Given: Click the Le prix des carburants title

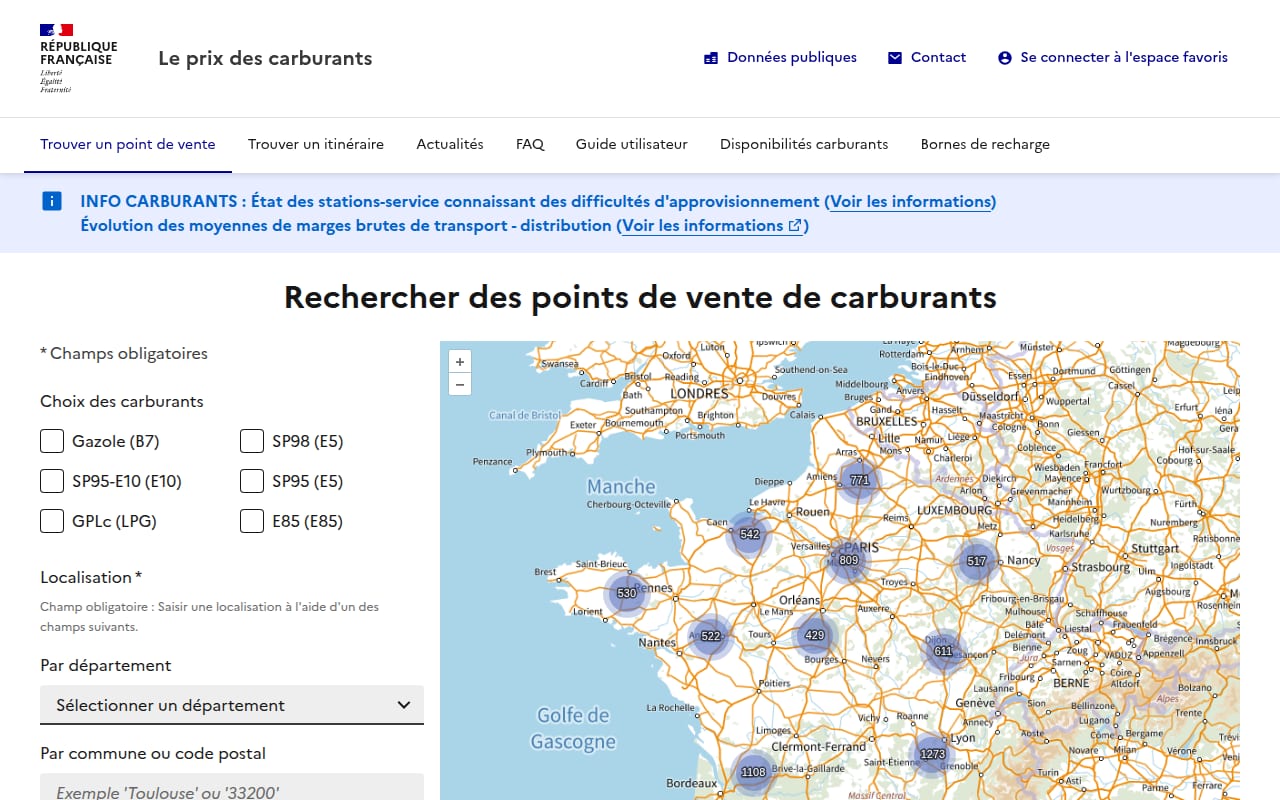Looking at the screenshot, I should [x=265, y=58].
